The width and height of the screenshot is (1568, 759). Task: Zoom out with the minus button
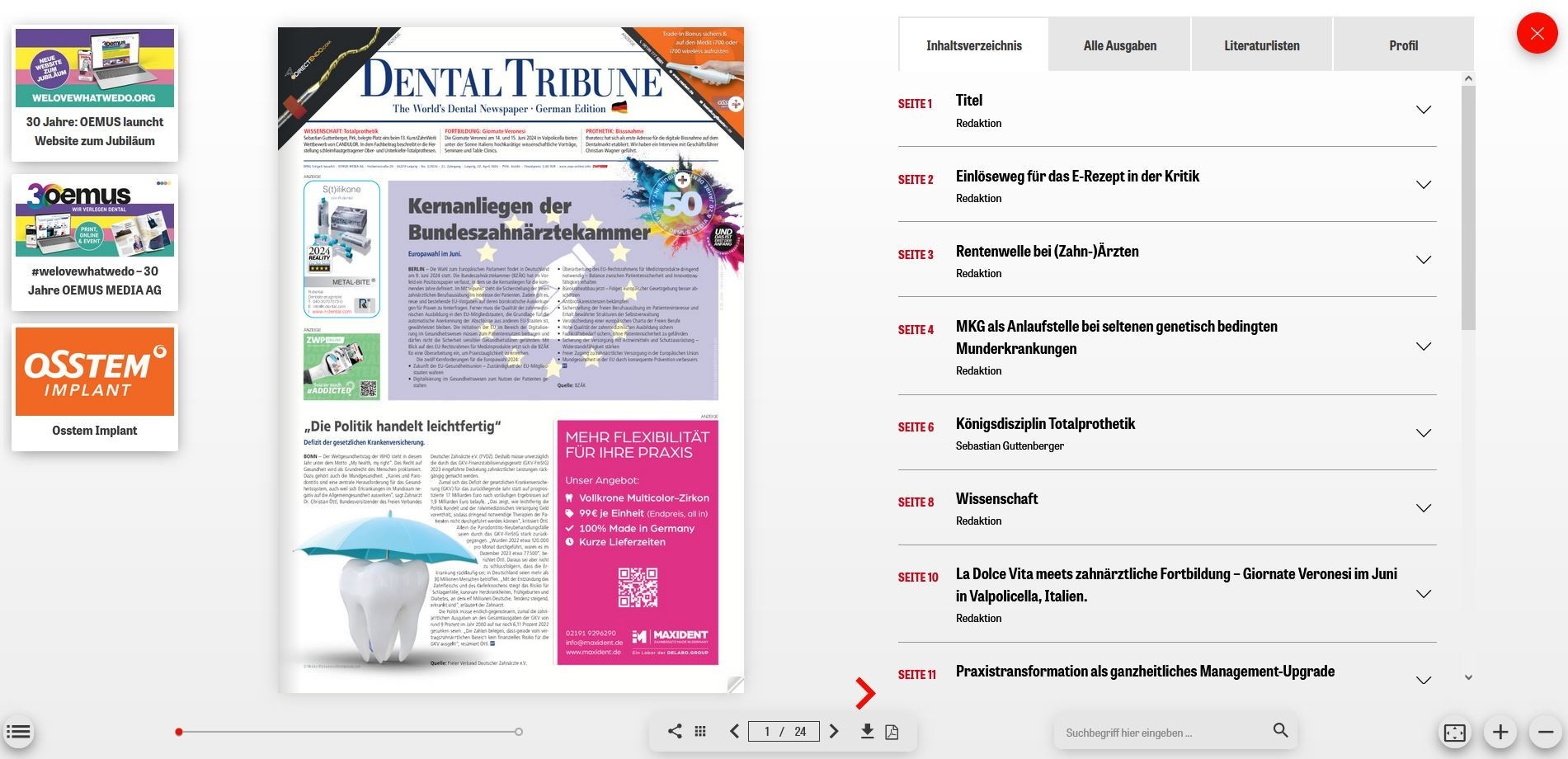coord(1546,732)
